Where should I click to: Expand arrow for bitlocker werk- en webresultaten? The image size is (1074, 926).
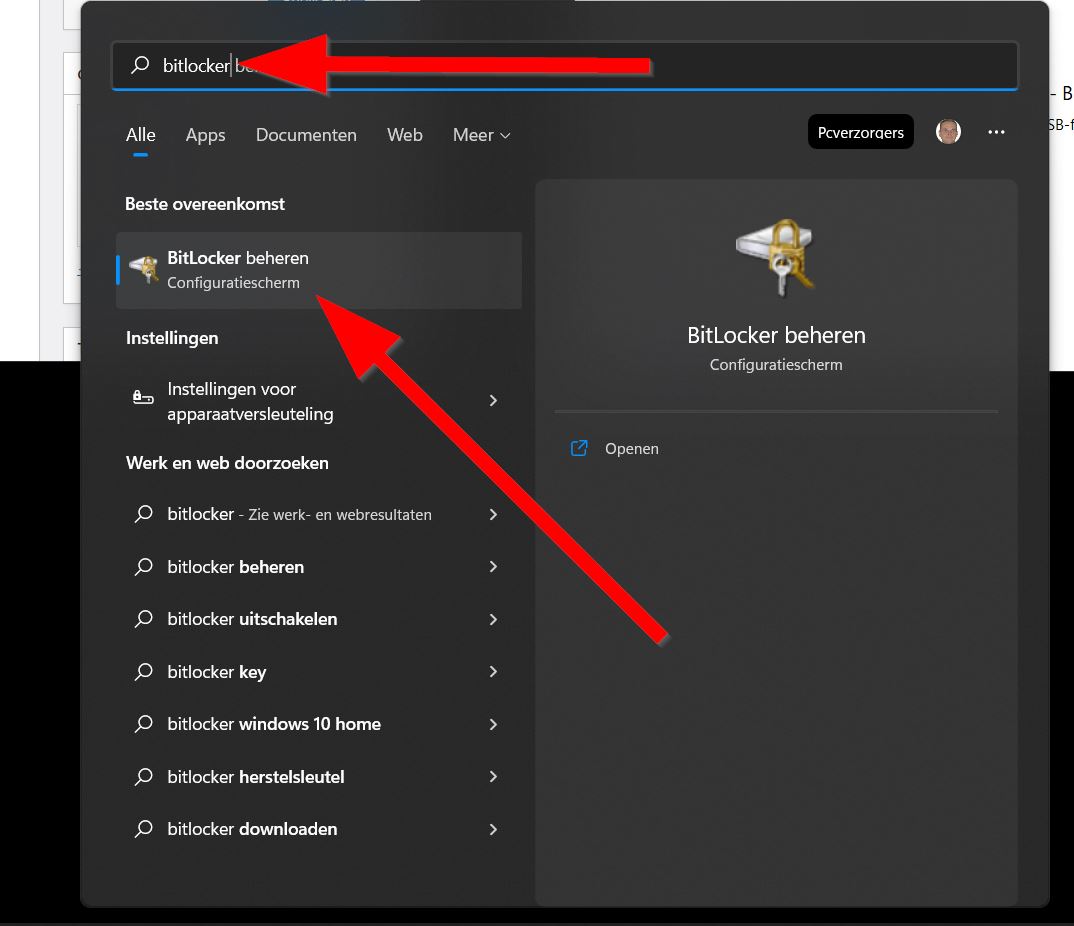[493, 514]
